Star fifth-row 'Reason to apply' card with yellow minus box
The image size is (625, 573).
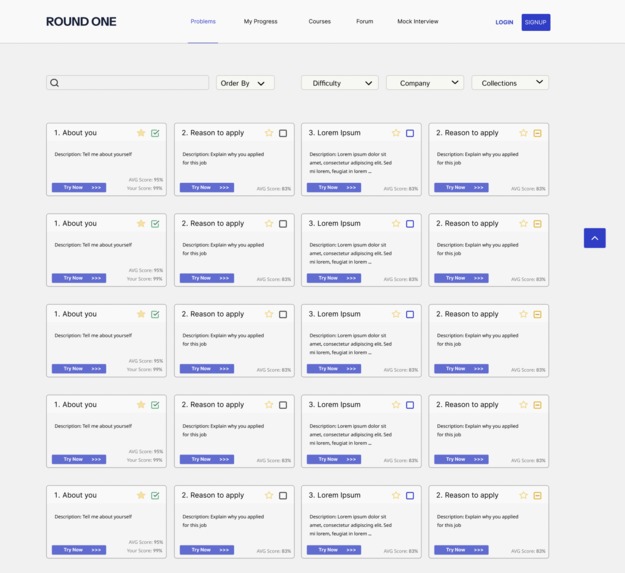coord(523,495)
